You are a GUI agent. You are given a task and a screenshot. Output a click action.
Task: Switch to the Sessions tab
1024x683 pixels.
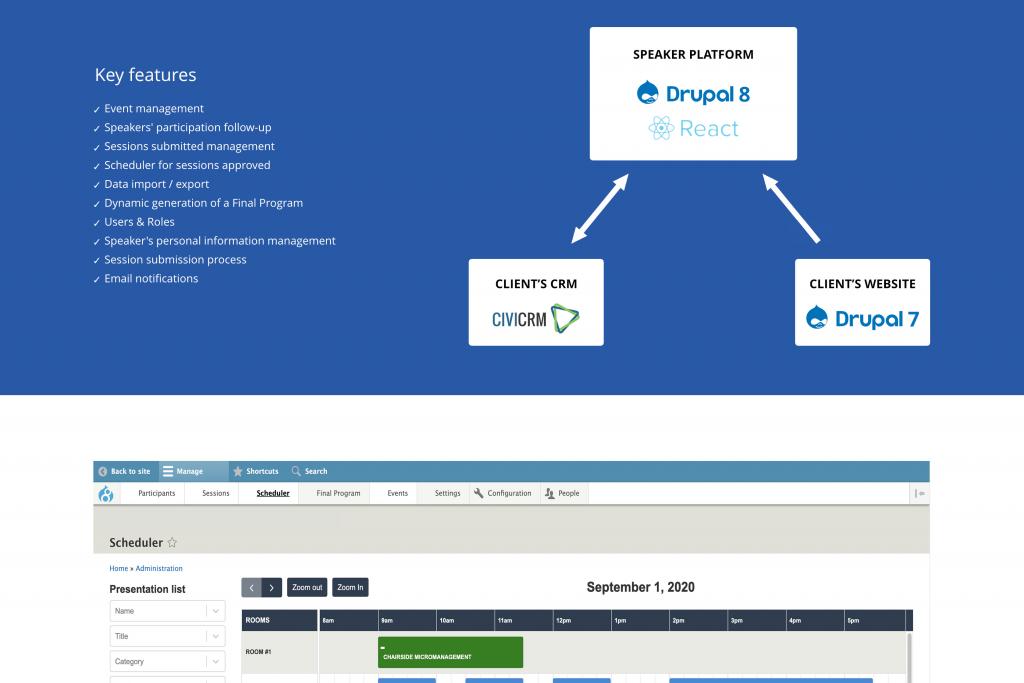click(216, 494)
